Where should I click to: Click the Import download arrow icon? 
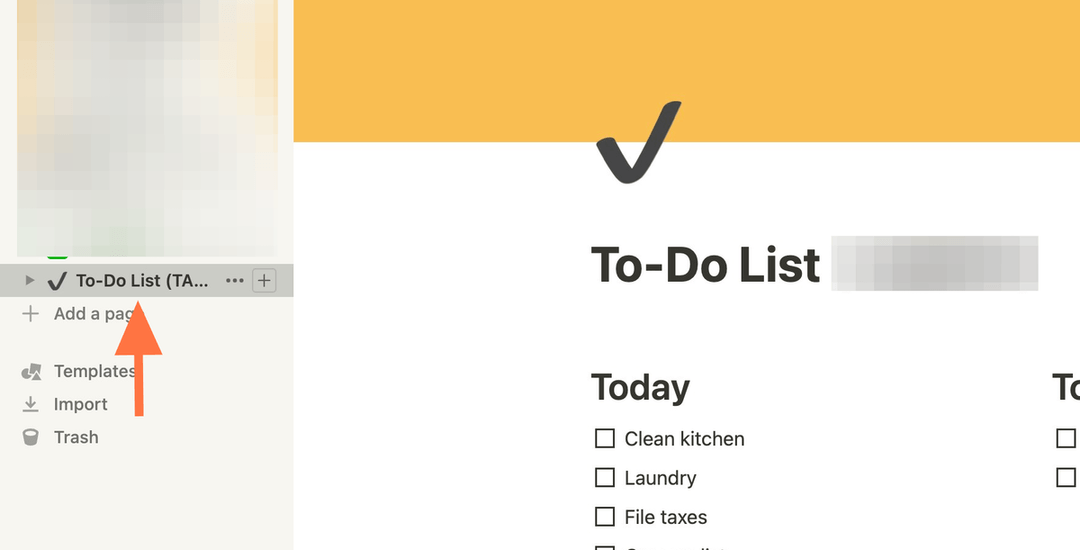[x=30, y=404]
